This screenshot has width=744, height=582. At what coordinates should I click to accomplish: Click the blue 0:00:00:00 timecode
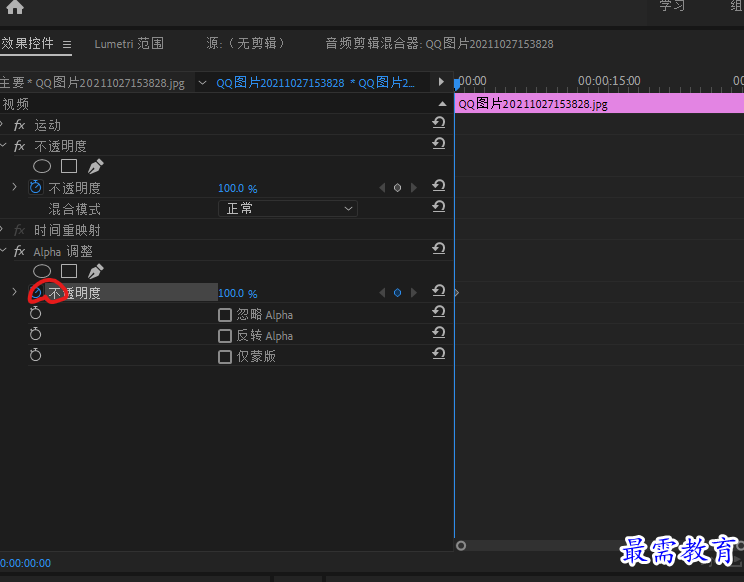coord(26,563)
